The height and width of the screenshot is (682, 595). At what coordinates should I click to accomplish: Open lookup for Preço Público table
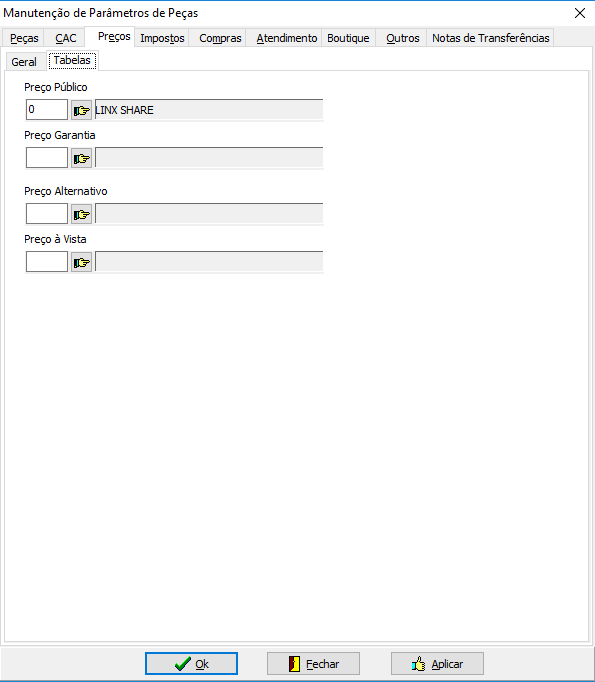pyautogui.click(x=81, y=110)
